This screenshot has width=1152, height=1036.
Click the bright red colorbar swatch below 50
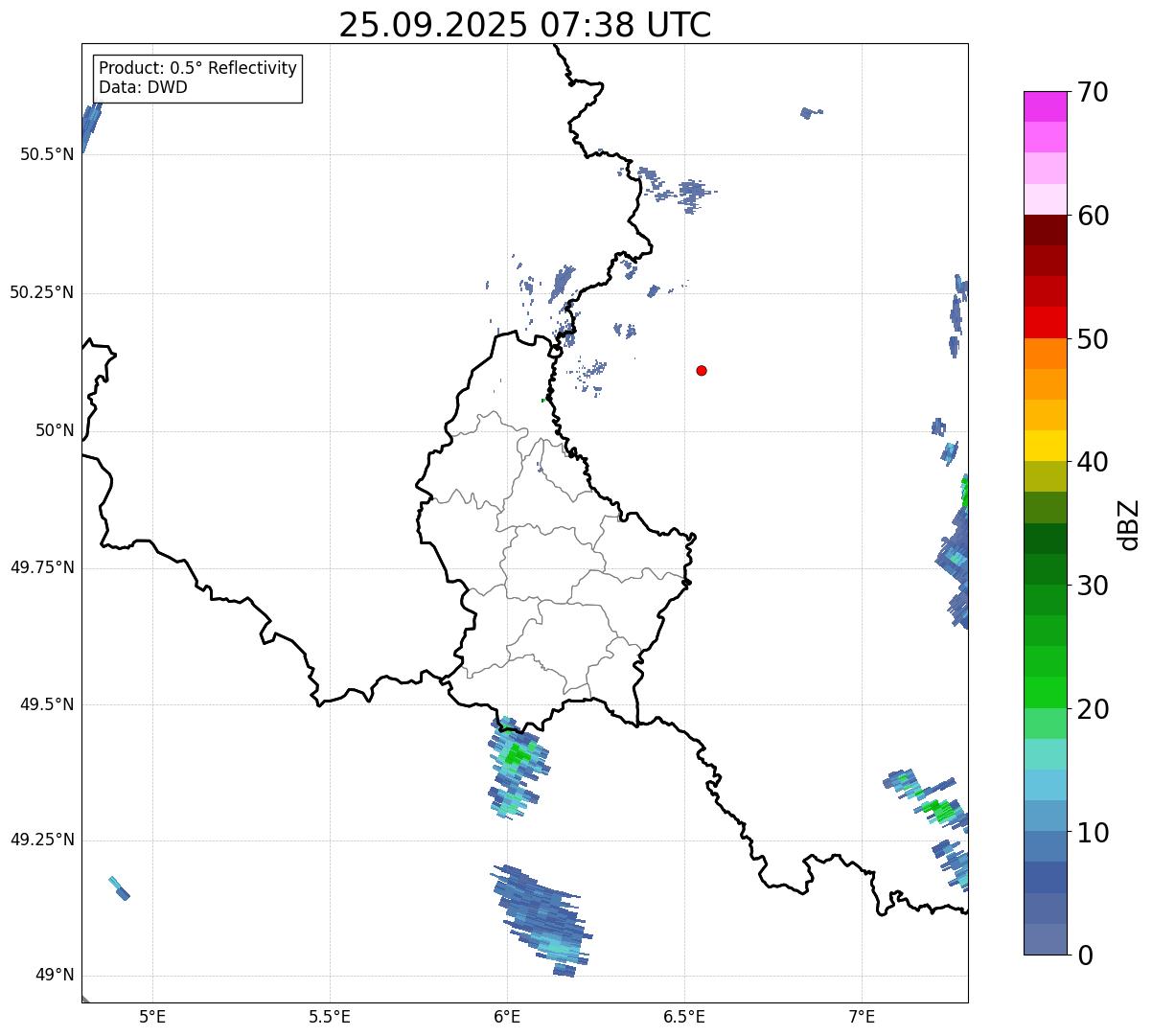1047,322
